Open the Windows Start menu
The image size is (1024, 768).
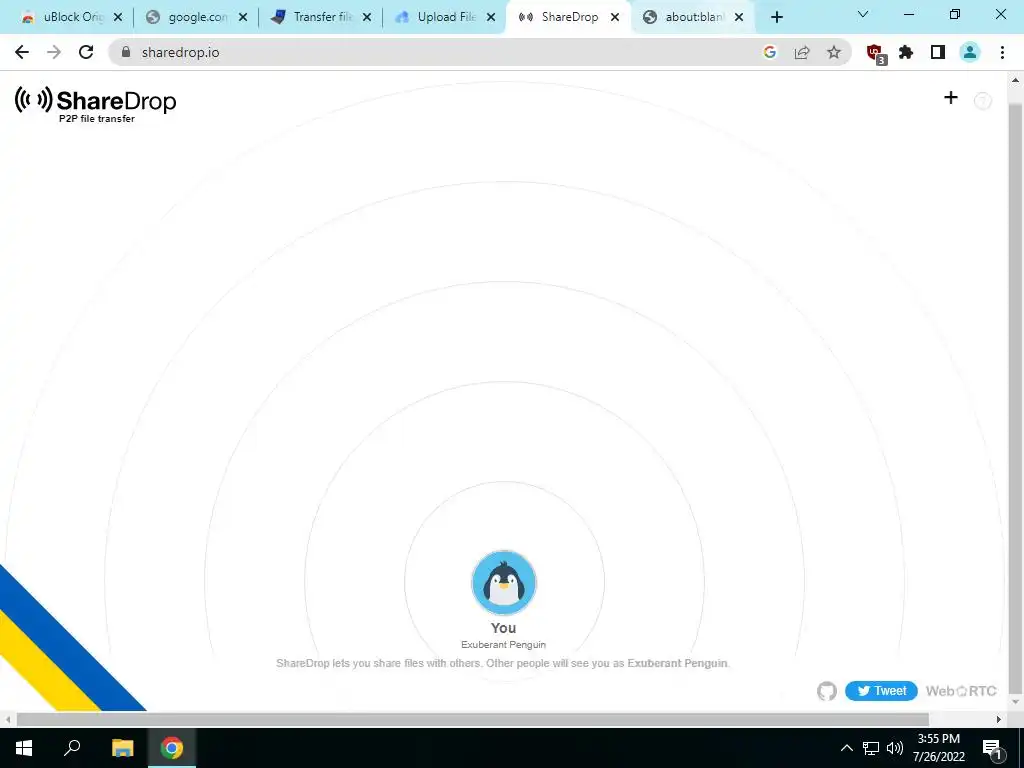(24, 748)
